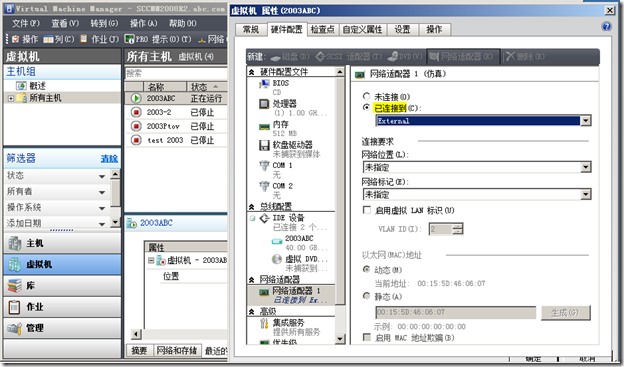Click the PRO 提示 toolbar icon
The width and height of the screenshot is (624, 367).
coord(129,39)
